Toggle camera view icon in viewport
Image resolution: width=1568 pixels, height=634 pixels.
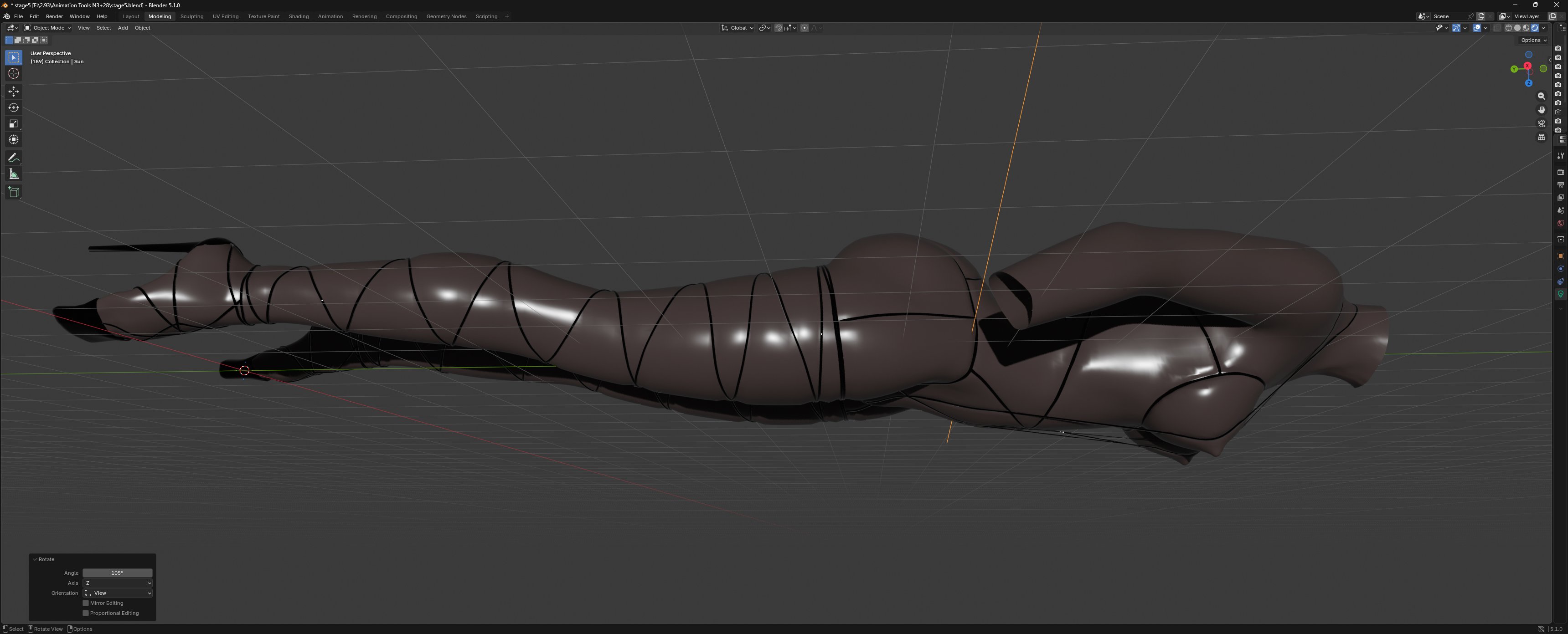[x=1541, y=123]
